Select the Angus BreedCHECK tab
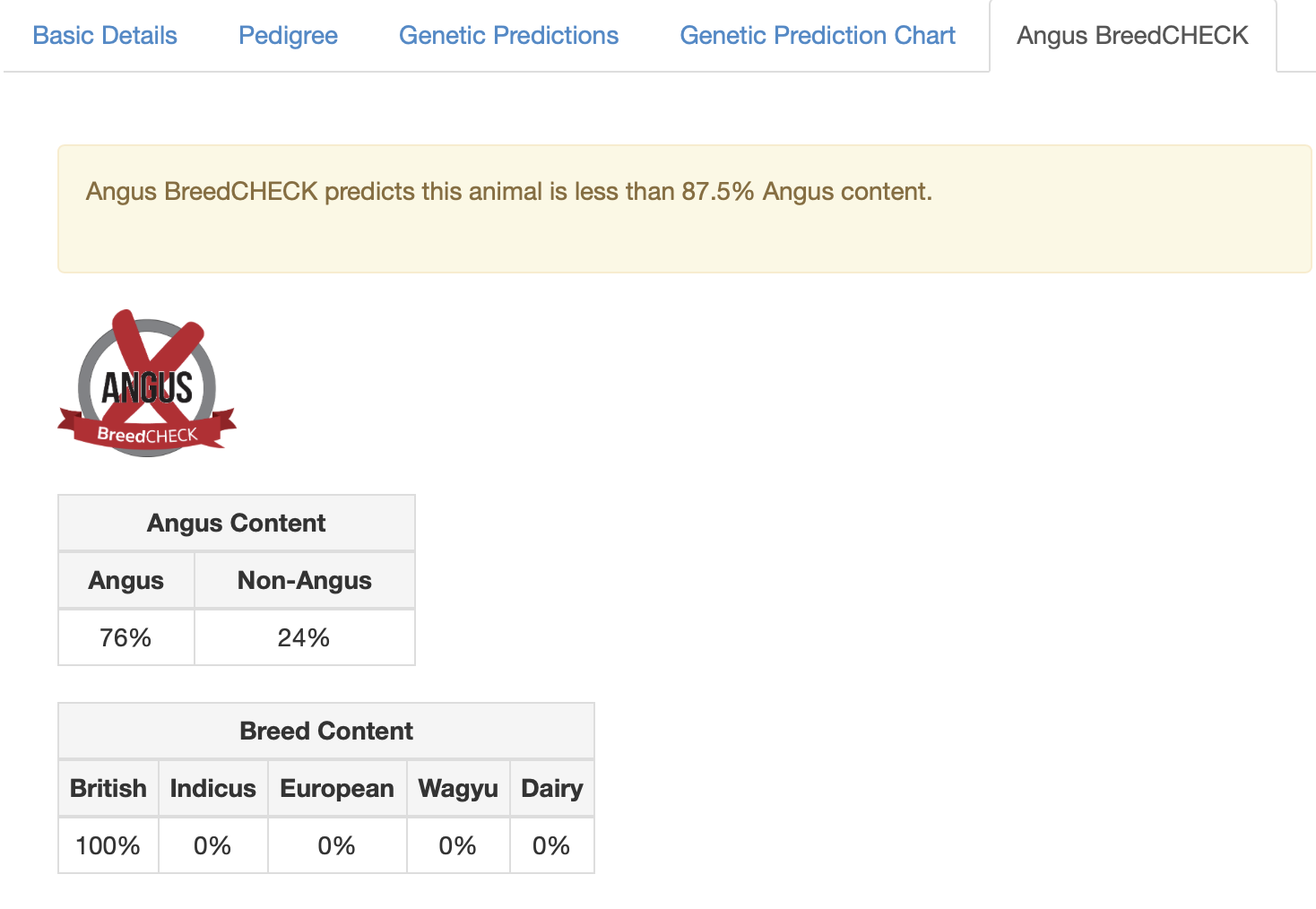The width and height of the screenshot is (1316, 909). click(x=1132, y=36)
